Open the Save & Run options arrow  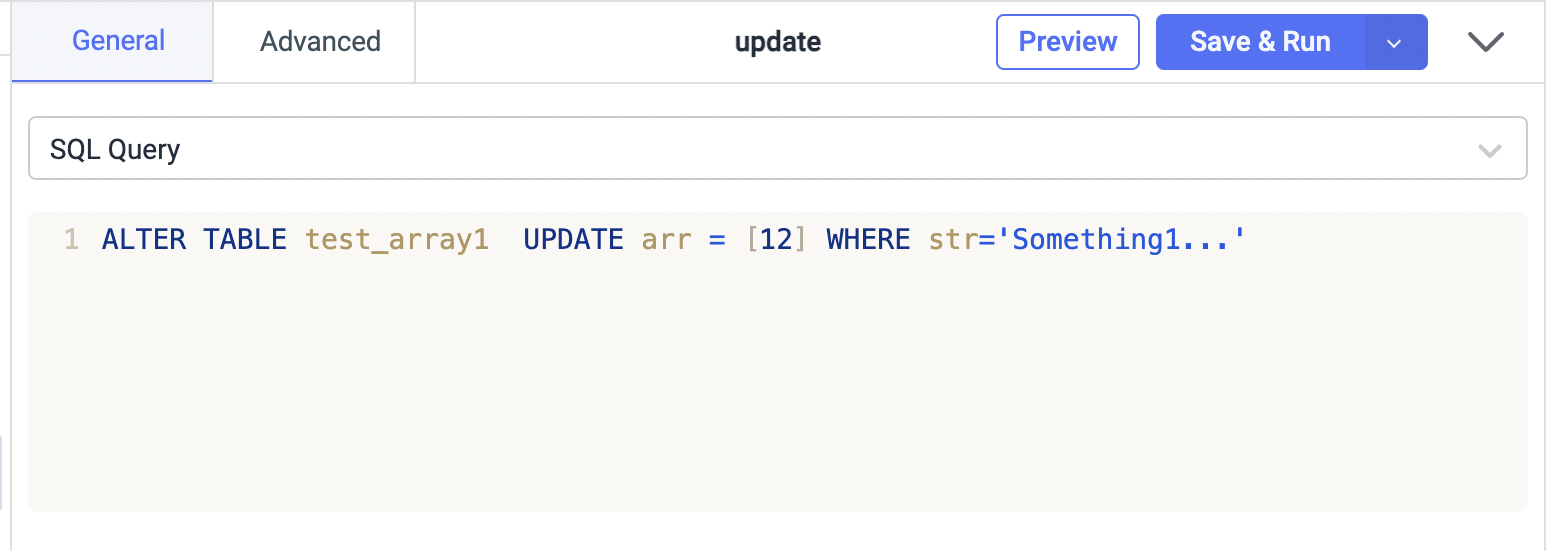click(1395, 43)
